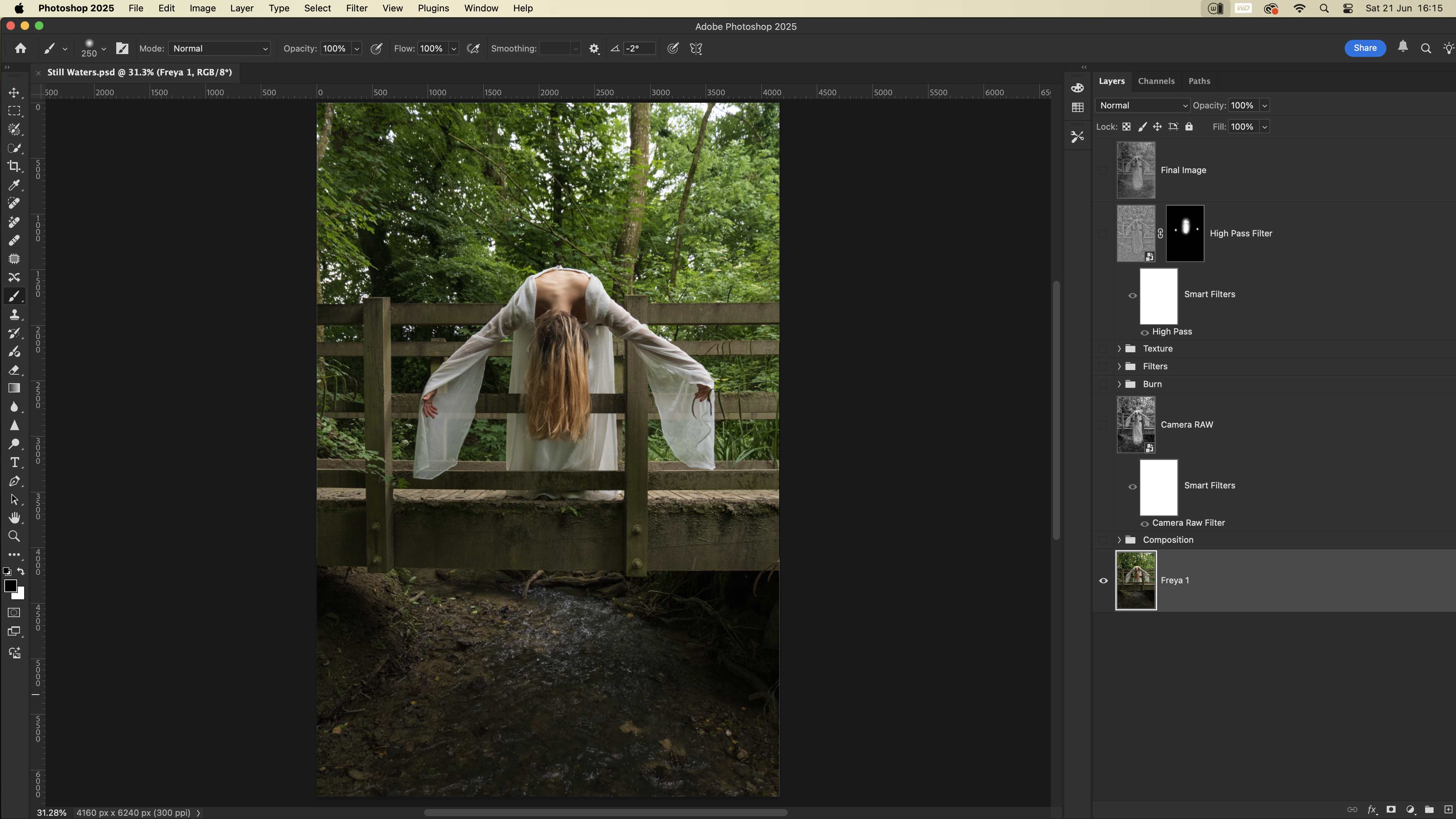Select the Clone Stamp tool
The height and width of the screenshot is (819, 1456).
[x=14, y=314]
